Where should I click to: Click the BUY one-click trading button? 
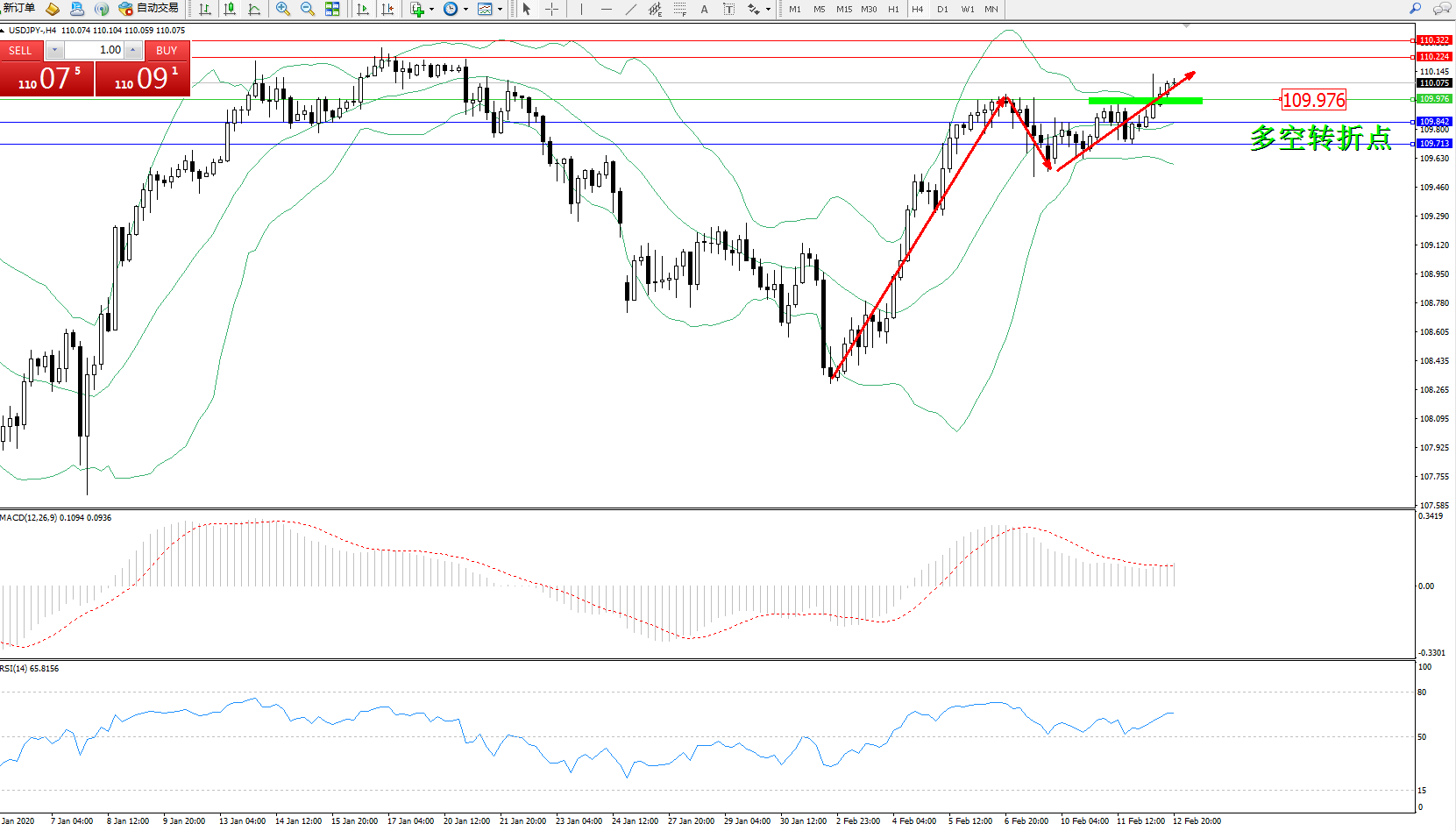click(x=167, y=51)
